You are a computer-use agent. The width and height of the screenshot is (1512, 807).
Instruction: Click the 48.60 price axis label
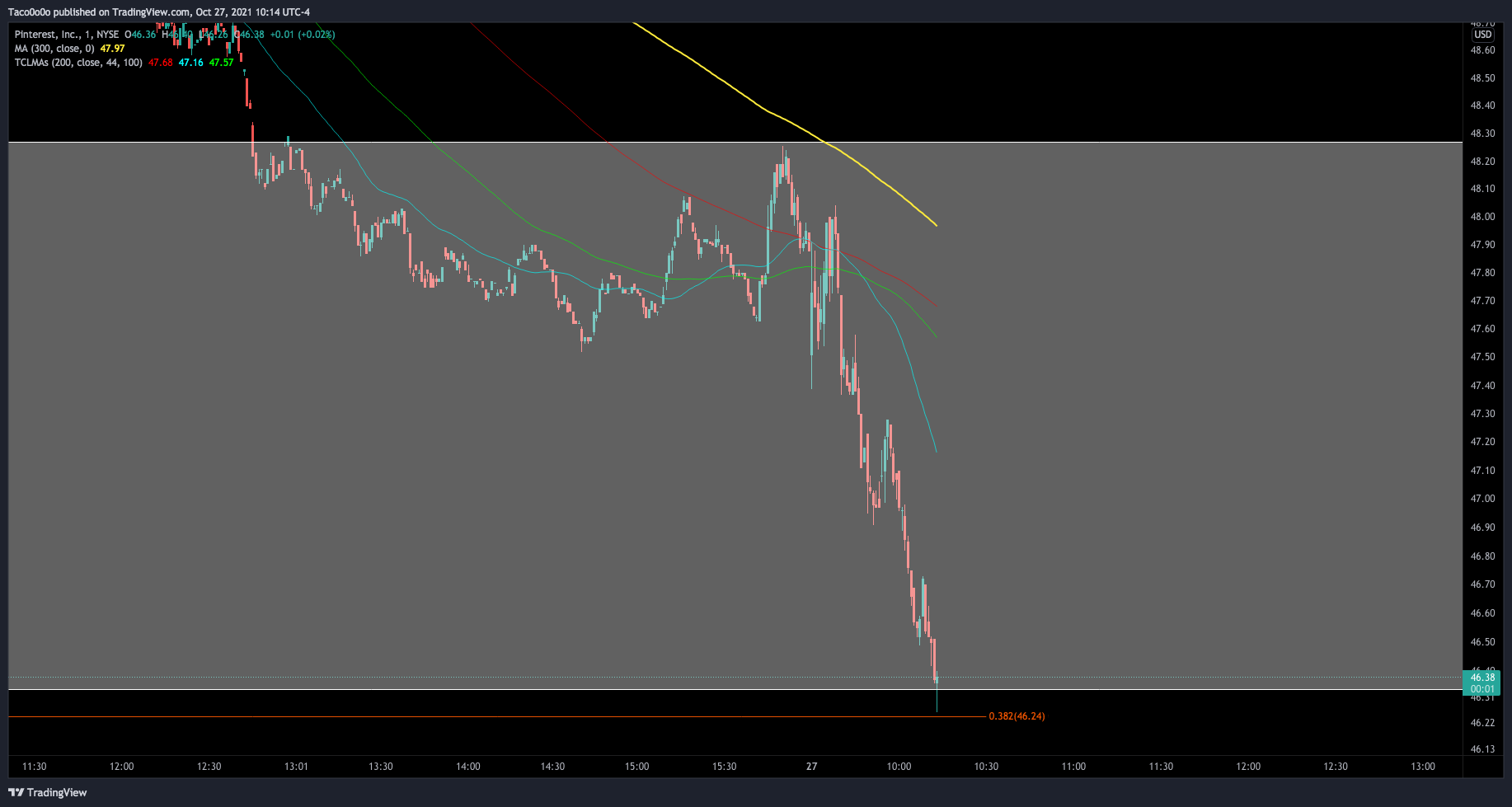1482,50
